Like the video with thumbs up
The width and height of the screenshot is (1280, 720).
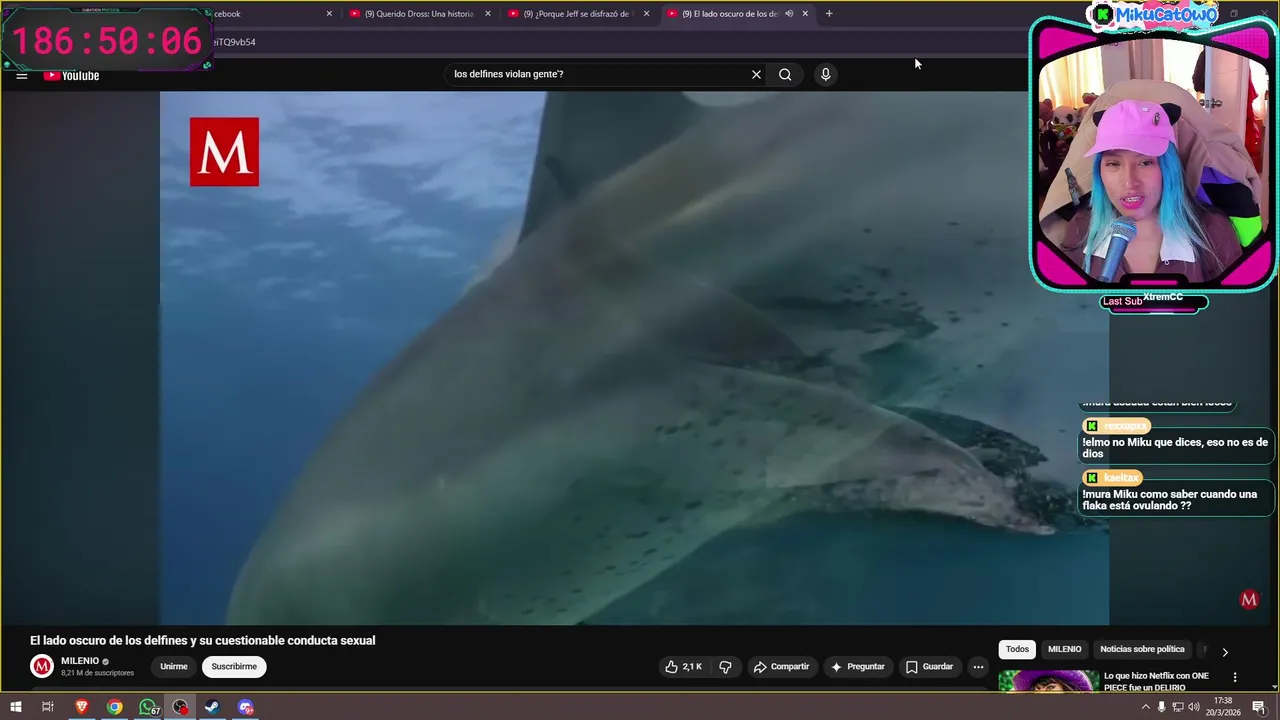[685, 667]
